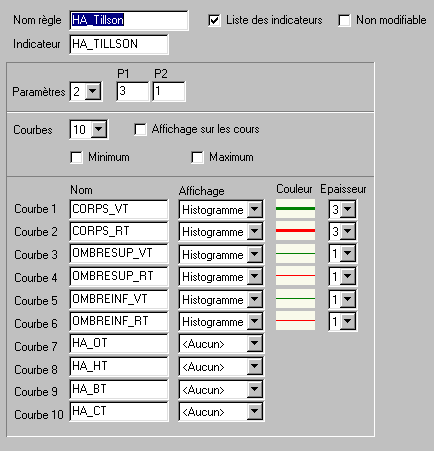The image size is (434, 451).
Task: Tick the Affichage sur les cours checkbox
Action: pos(140,129)
